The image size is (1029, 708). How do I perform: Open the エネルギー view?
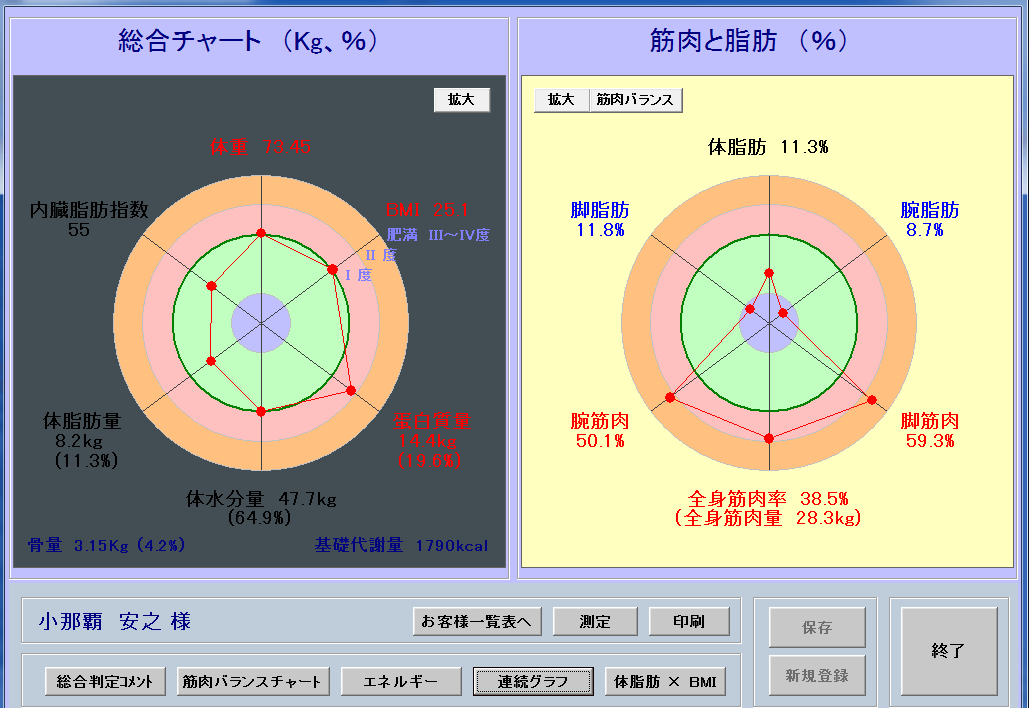tap(401, 682)
